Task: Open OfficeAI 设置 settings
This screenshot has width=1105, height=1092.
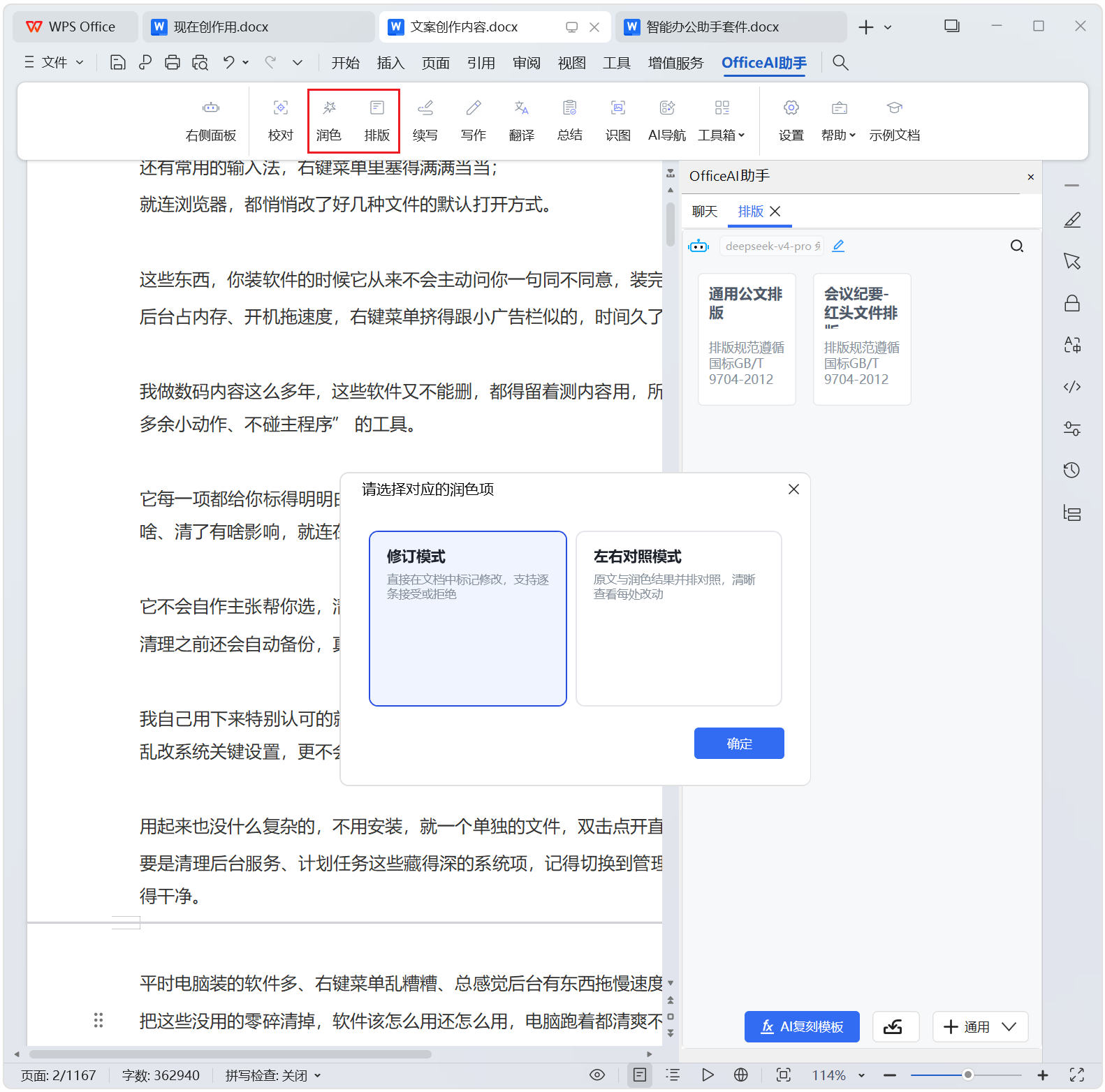Action: coord(791,121)
